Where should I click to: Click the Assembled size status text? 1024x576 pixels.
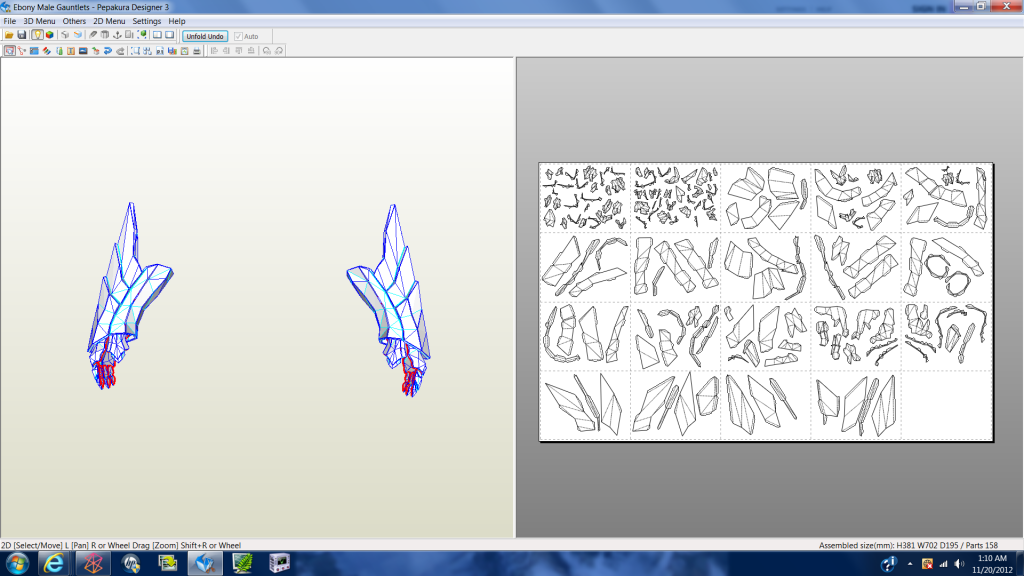[x=908, y=545]
